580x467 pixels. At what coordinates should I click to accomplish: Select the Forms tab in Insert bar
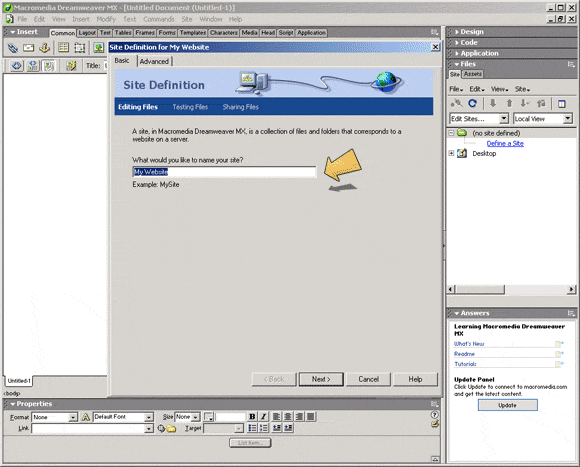(167, 33)
